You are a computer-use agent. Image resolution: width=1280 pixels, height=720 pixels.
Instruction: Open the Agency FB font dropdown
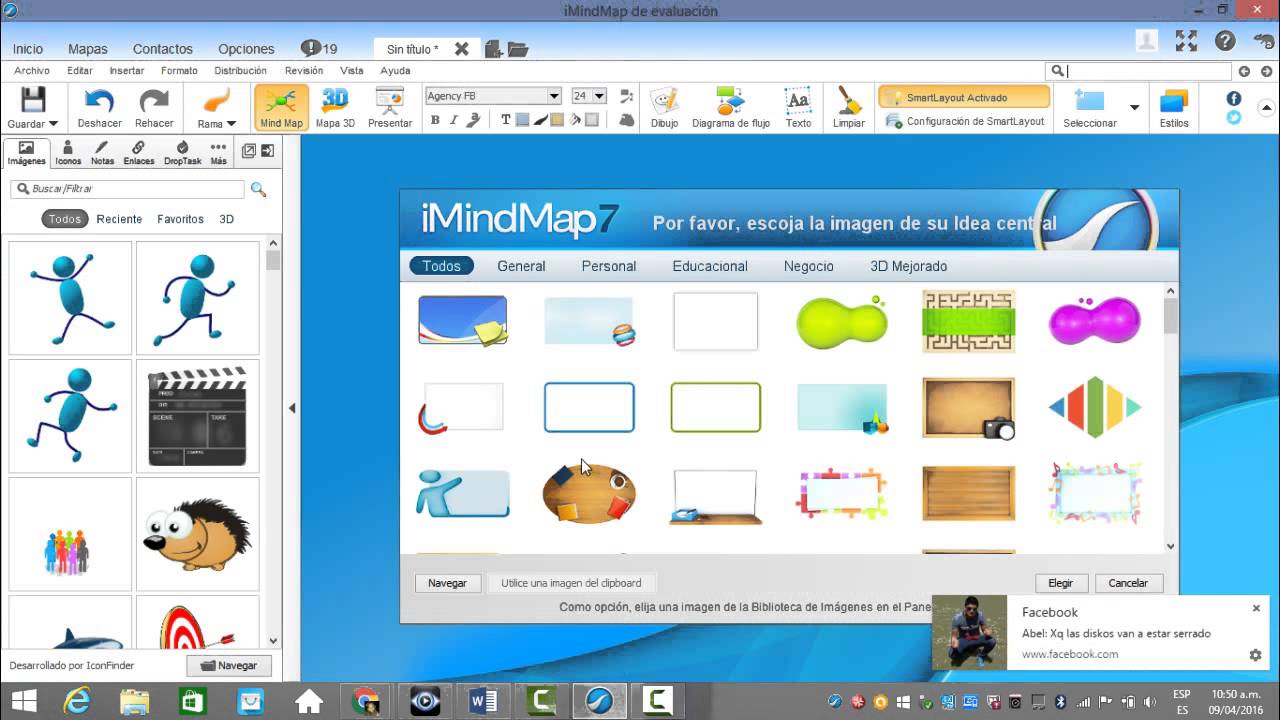[553, 96]
